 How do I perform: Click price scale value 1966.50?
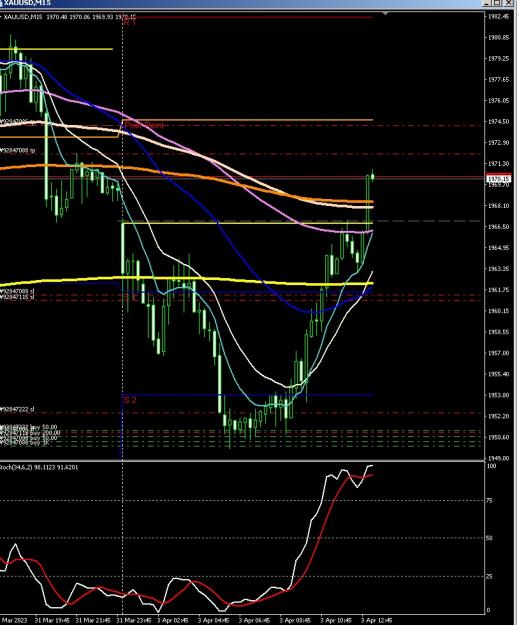pyautogui.click(x=498, y=226)
